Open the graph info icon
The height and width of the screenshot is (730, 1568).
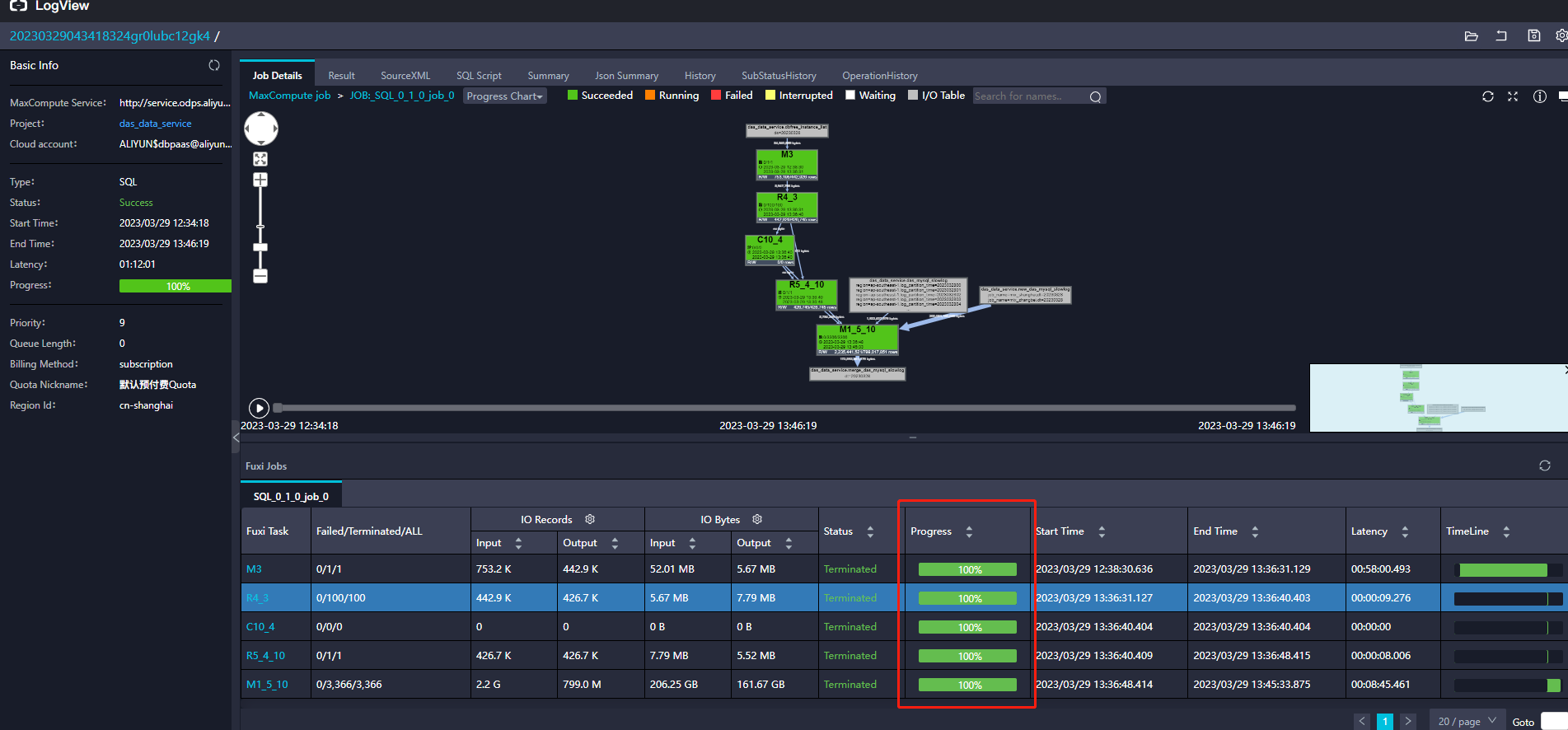pos(1539,96)
